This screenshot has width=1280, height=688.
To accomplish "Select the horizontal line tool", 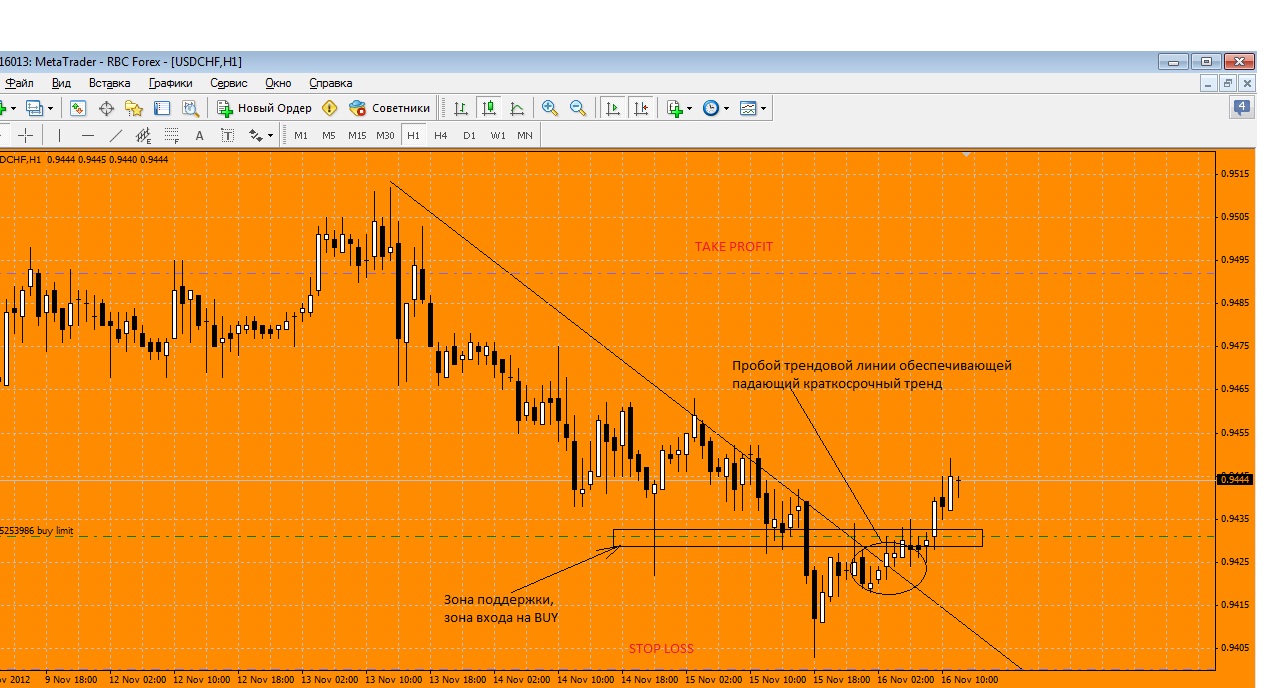I will click(x=88, y=135).
